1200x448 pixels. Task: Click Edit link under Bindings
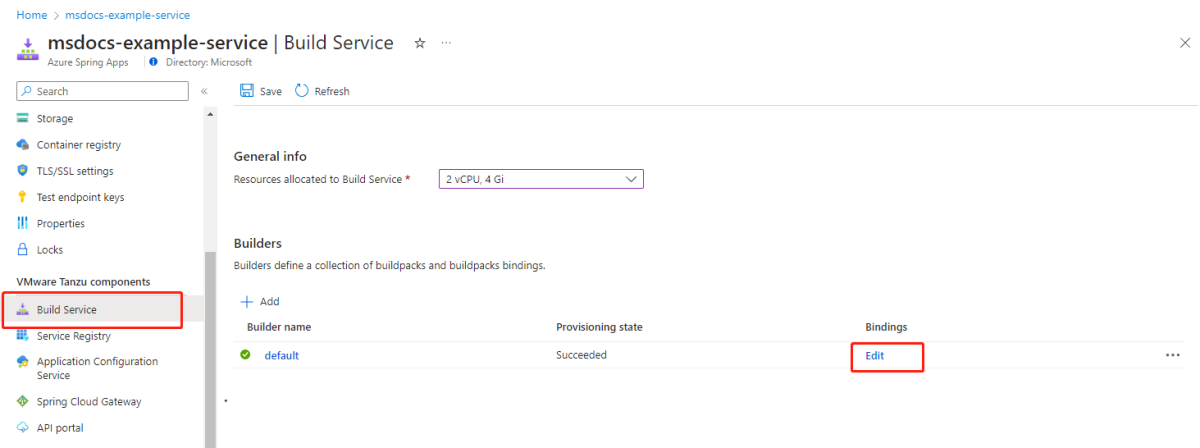pyautogui.click(x=875, y=355)
